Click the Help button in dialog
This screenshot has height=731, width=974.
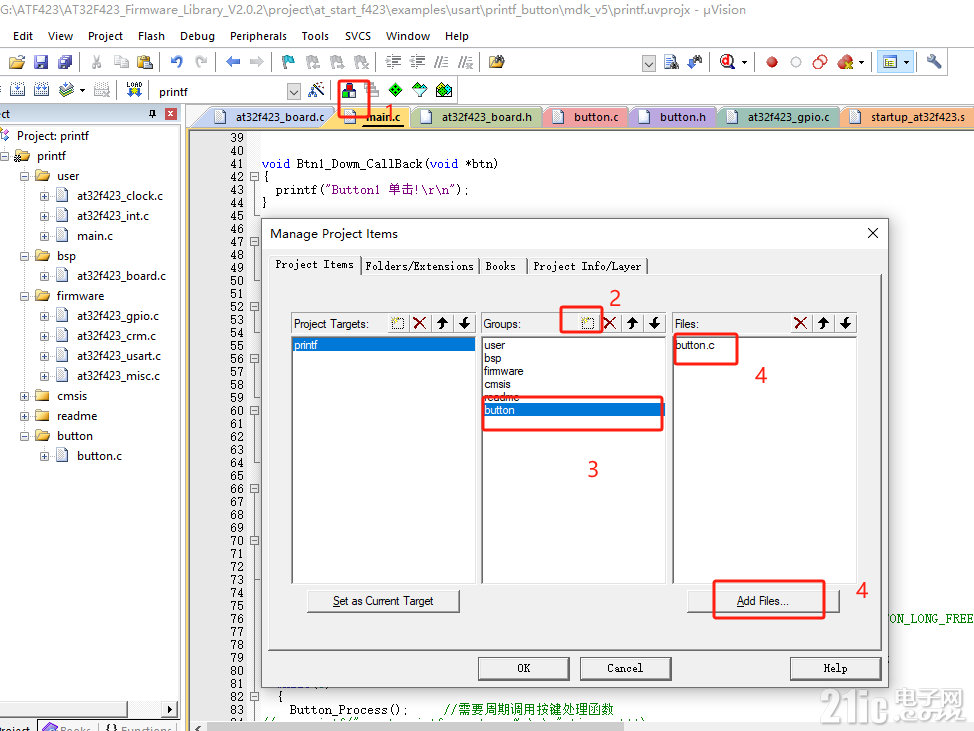click(835, 668)
